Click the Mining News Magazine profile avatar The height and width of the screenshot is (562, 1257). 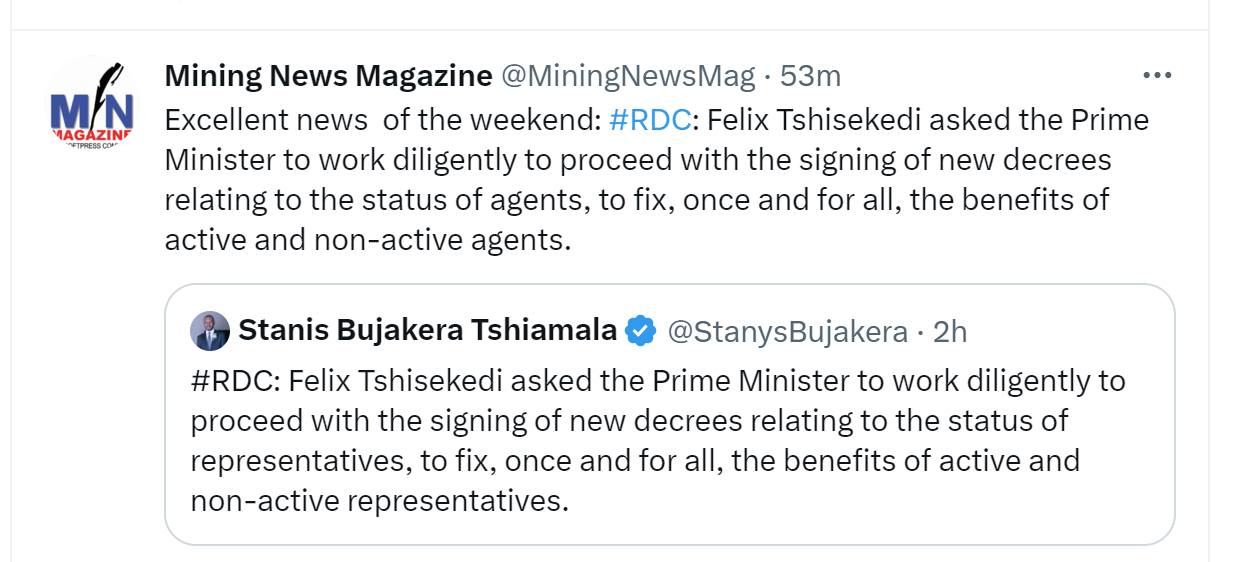(x=92, y=105)
